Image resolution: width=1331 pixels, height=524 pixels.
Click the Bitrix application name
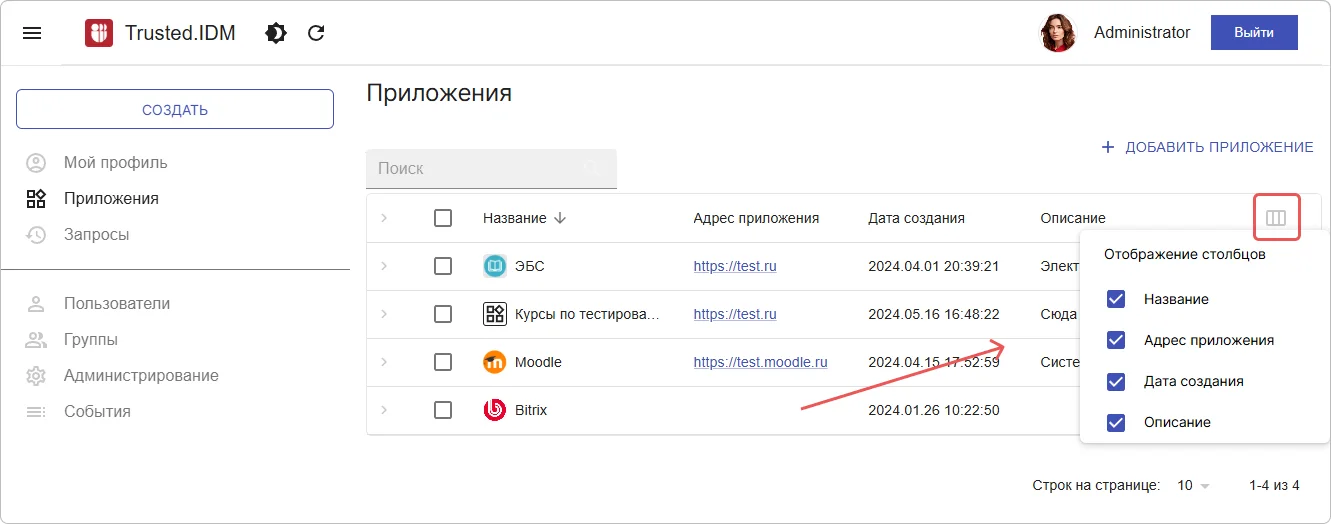[531, 410]
